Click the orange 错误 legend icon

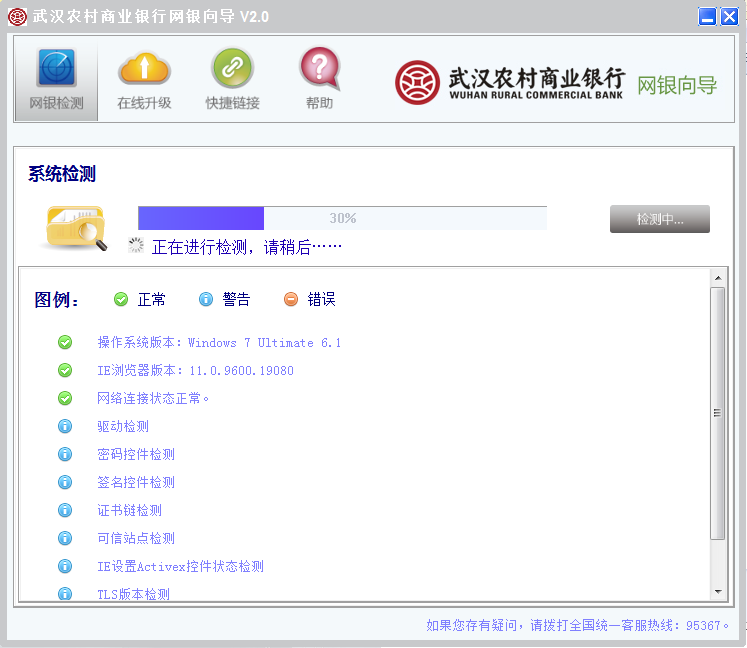point(291,299)
